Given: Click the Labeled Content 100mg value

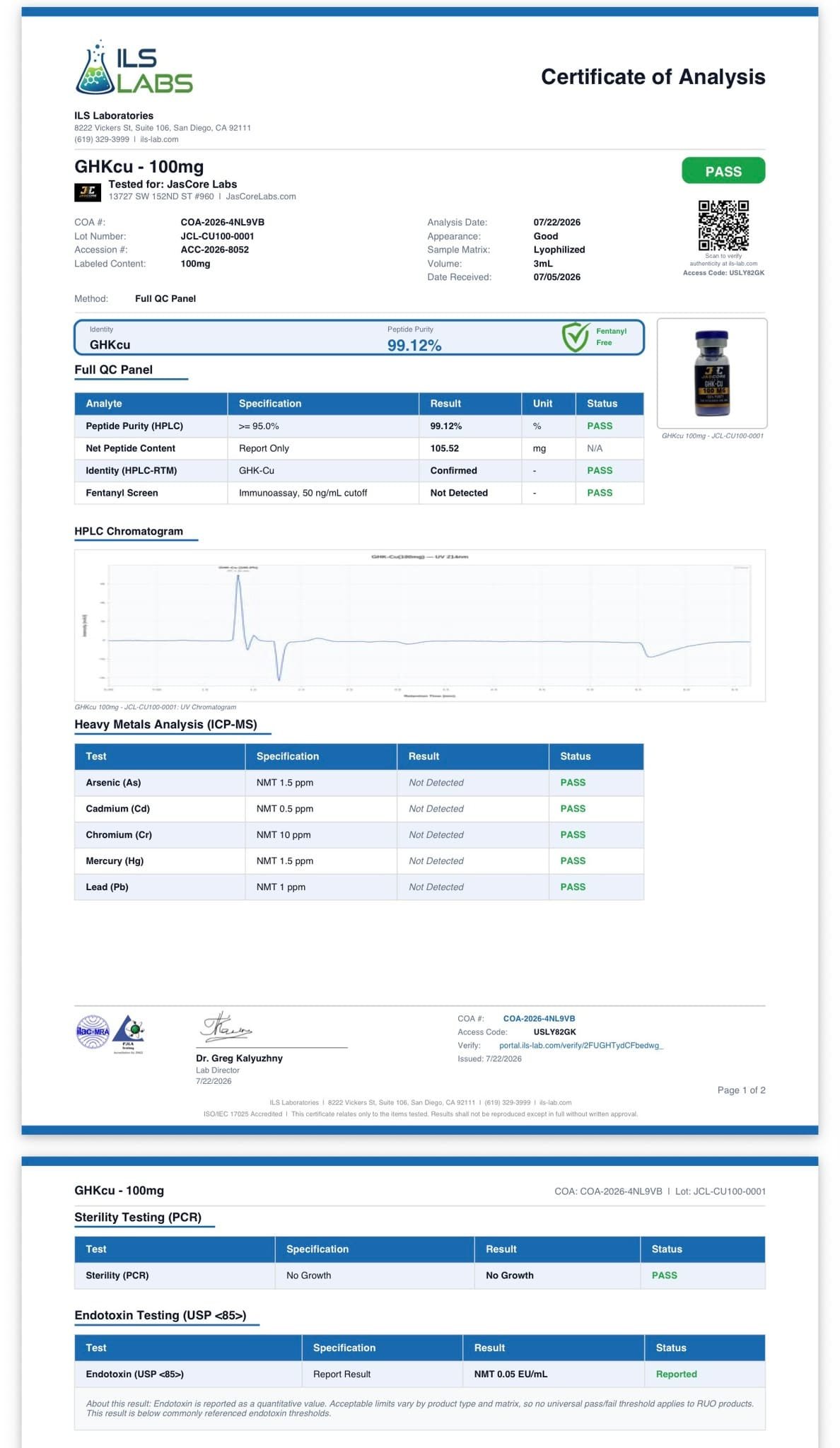Looking at the screenshot, I should 195,264.
